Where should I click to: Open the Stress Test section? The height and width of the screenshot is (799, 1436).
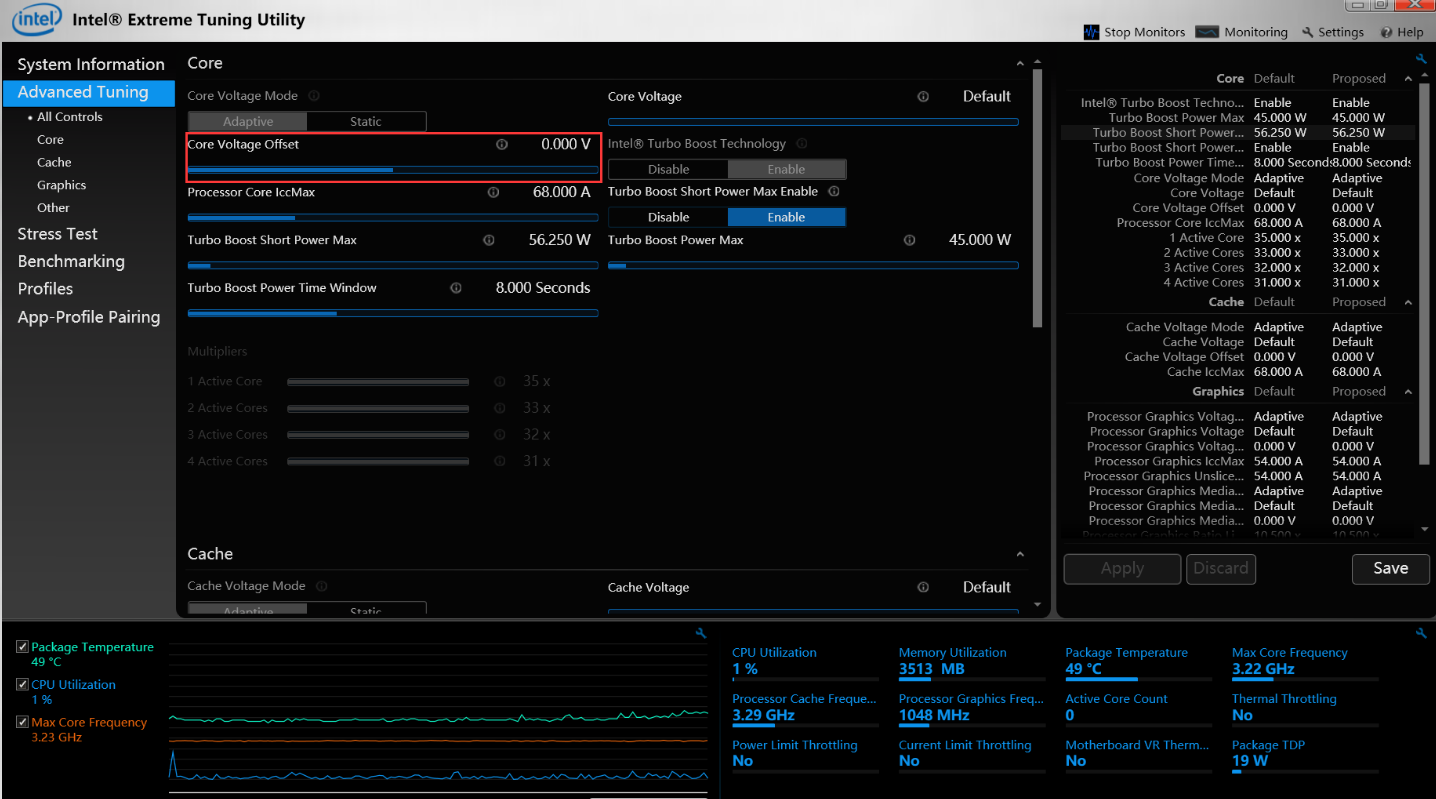57,234
